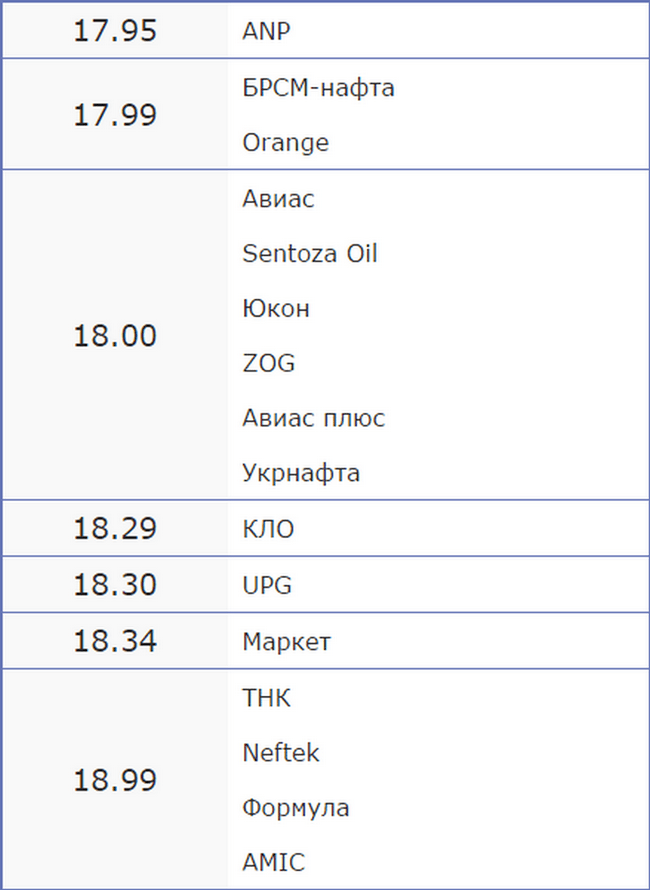Click the Neftek station name
Screen dimensions: 650x890
click(x=281, y=753)
